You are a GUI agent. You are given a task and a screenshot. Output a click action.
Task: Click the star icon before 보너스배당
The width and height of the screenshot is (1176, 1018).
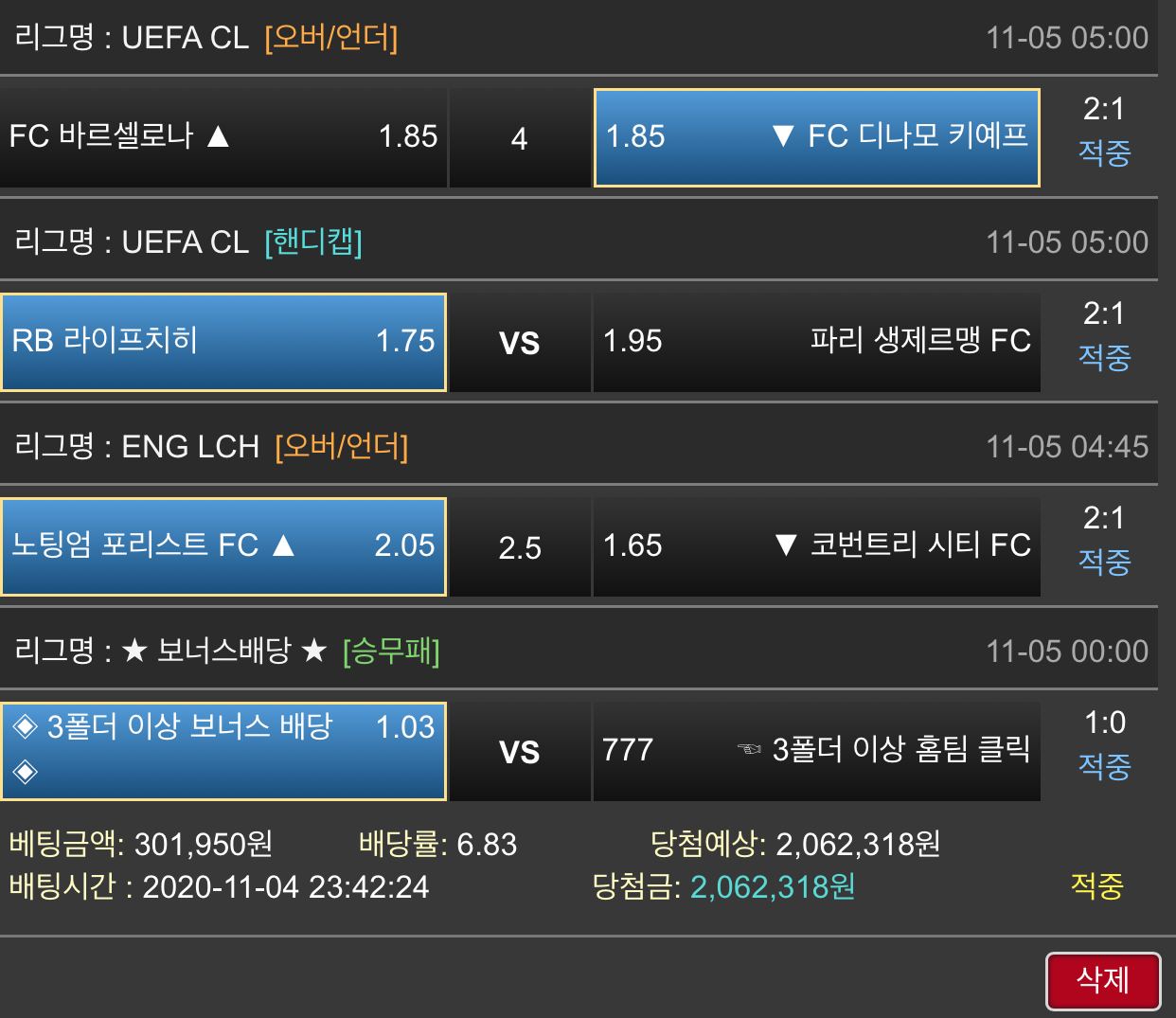point(135,652)
